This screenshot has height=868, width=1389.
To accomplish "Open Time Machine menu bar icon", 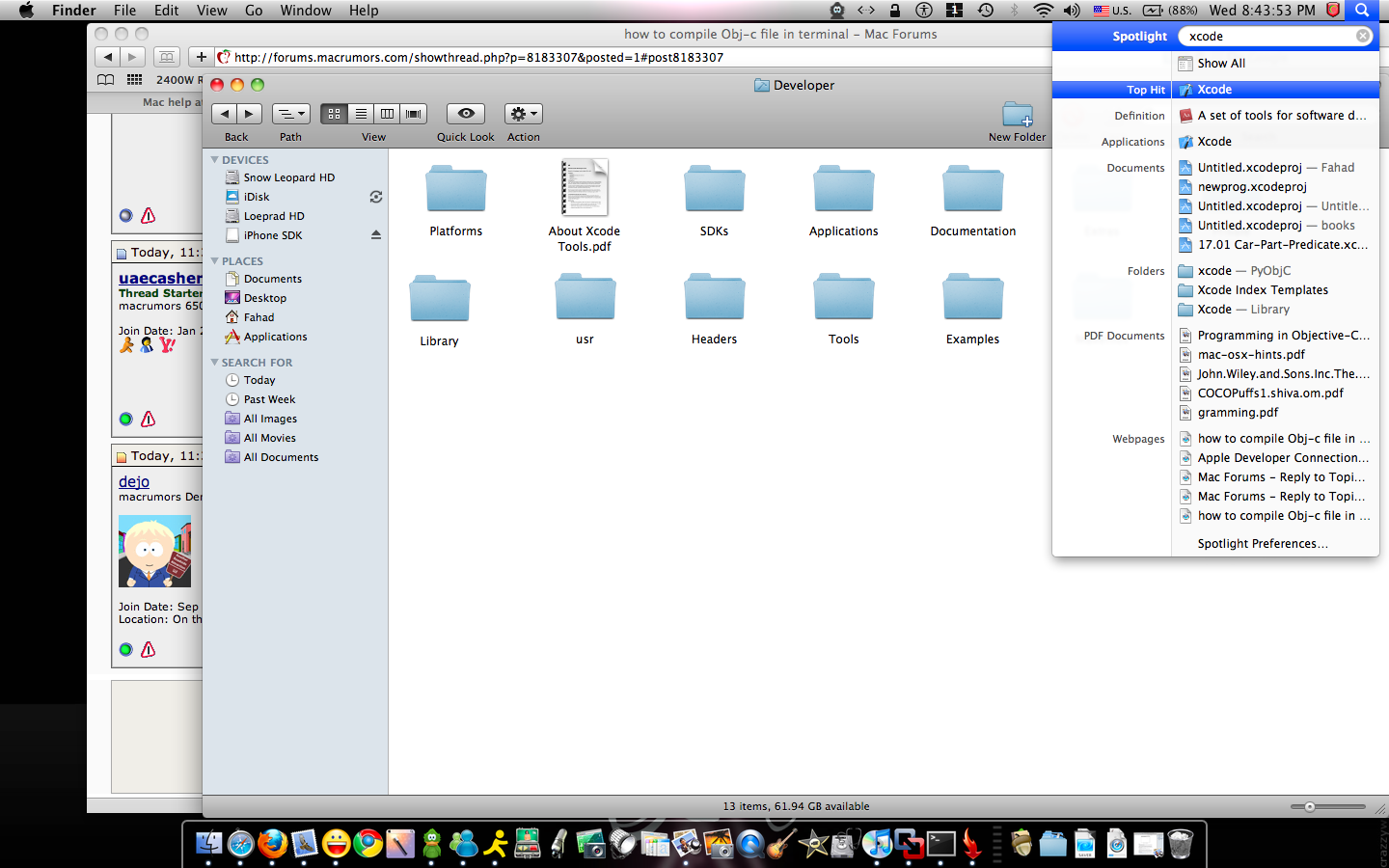I will (985, 10).
